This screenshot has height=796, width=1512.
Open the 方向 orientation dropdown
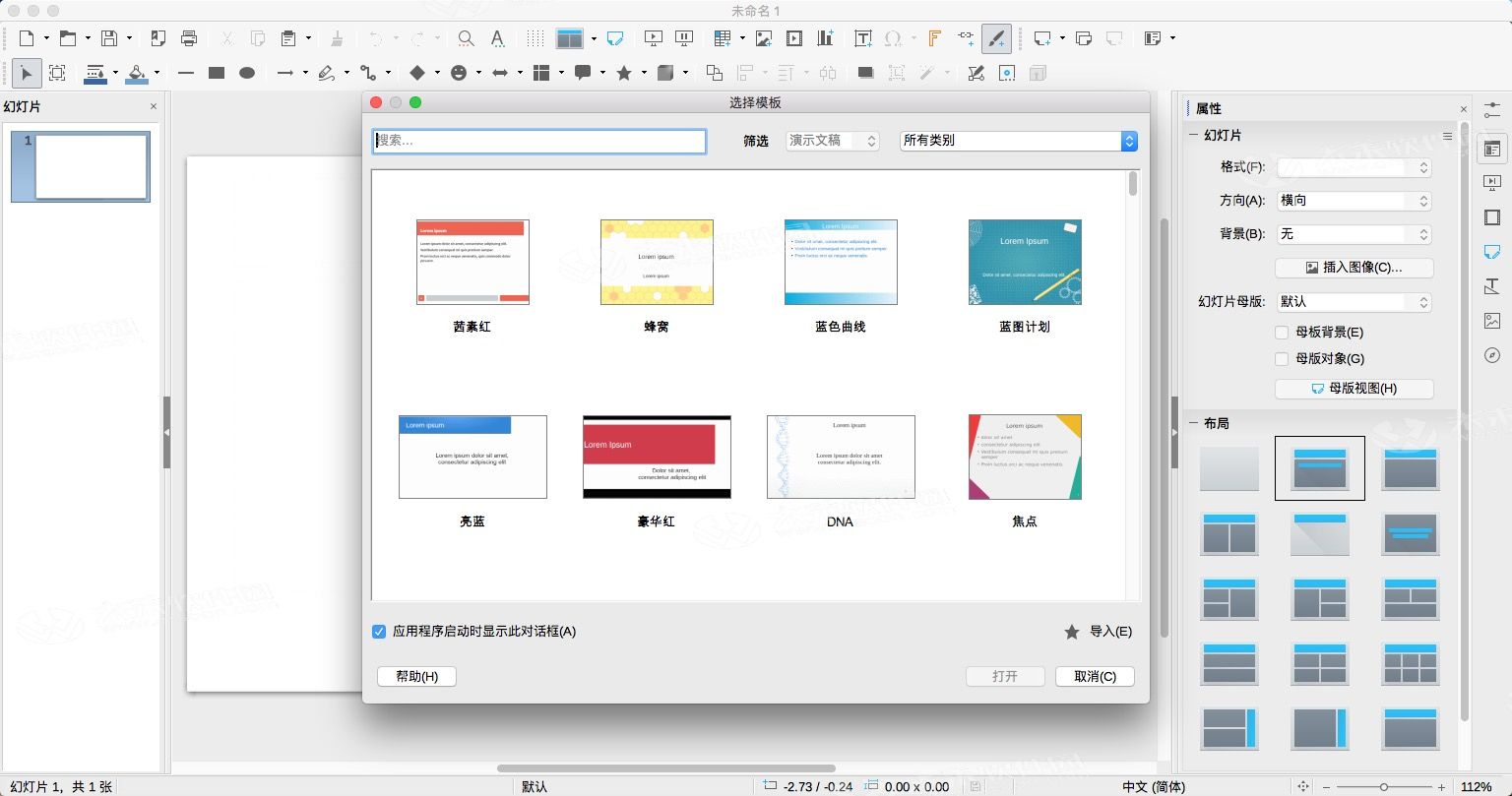pyautogui.click(x=1354, y=201)
